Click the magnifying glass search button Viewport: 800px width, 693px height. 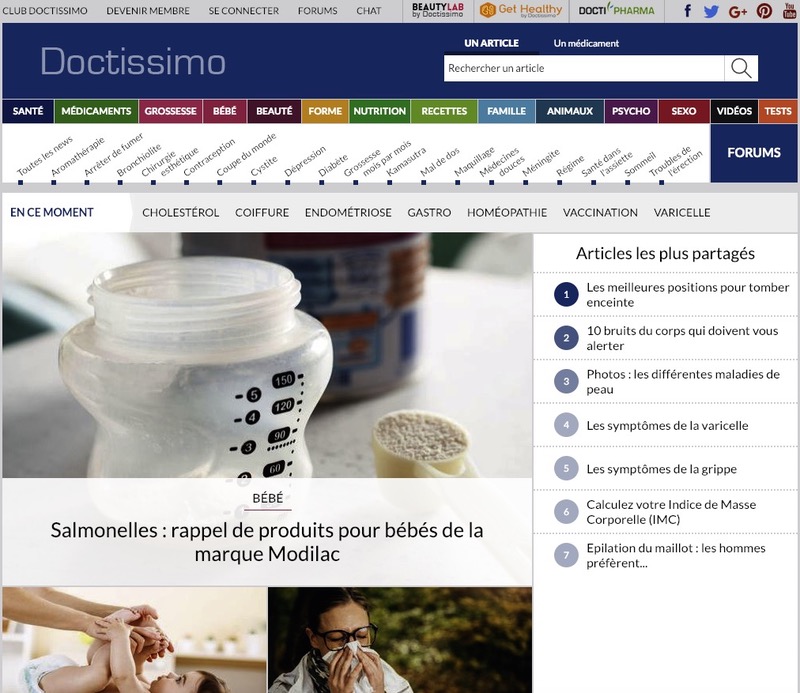click(x=741, y=68)
